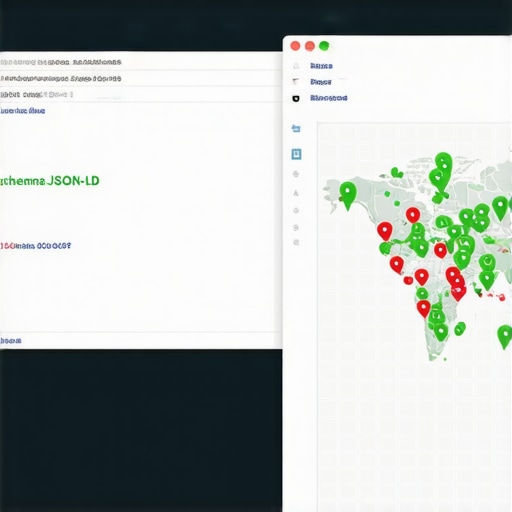This screenshot has width=512, height=512.
Task: Click the blue footer text in the left window
Action: click(x=11, y=341)
